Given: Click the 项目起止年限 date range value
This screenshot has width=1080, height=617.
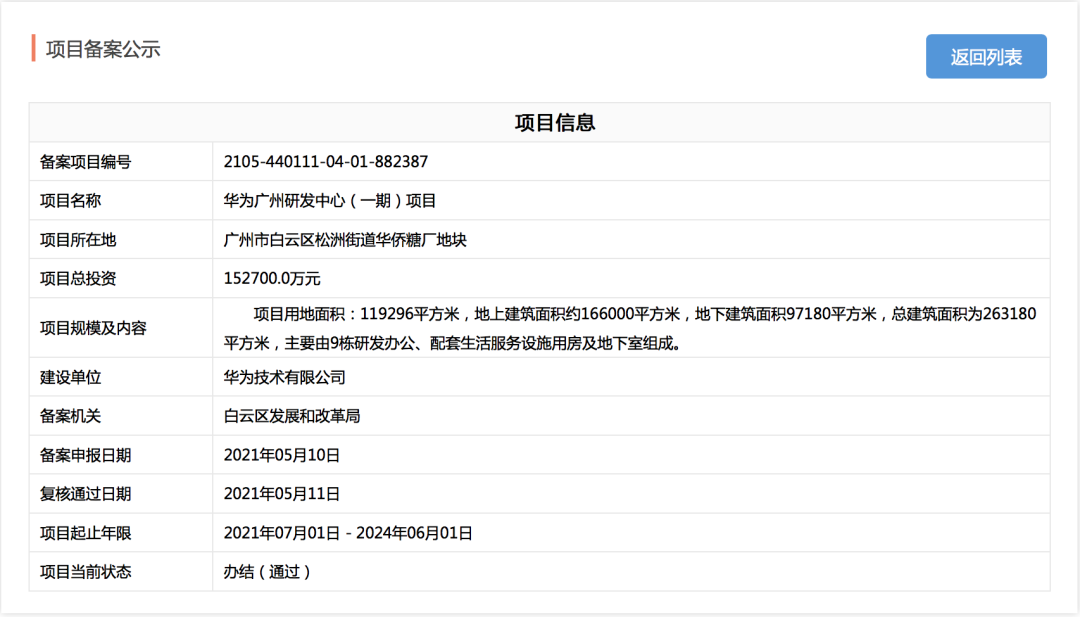Looking at the screenshot, I should pyautogui.click(x=348, y=533).
